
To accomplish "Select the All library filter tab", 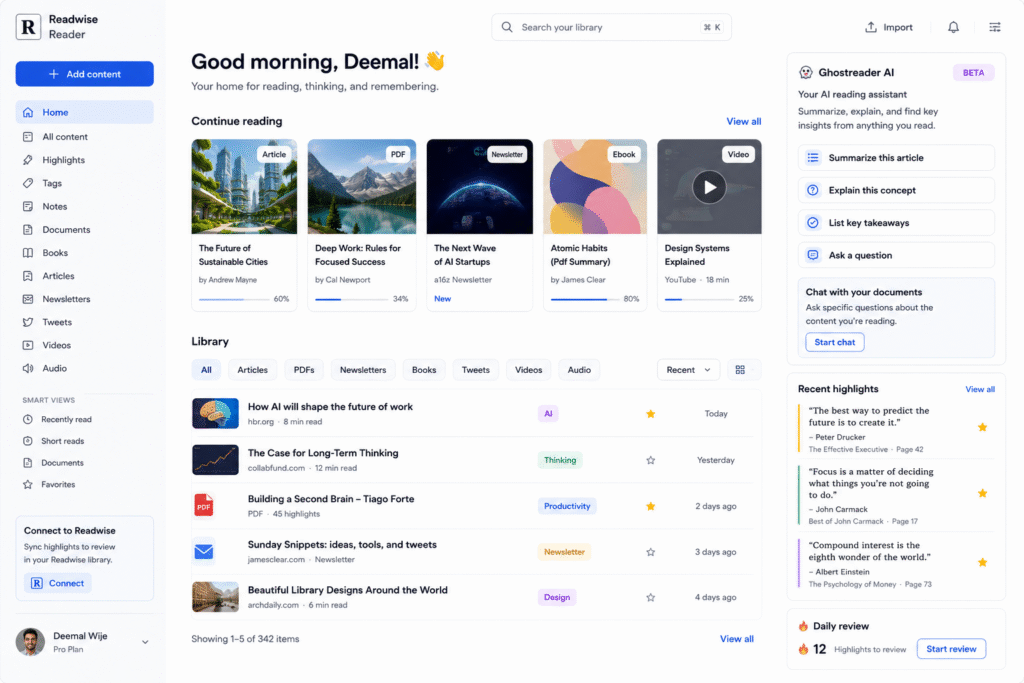I will pos(206,370).
